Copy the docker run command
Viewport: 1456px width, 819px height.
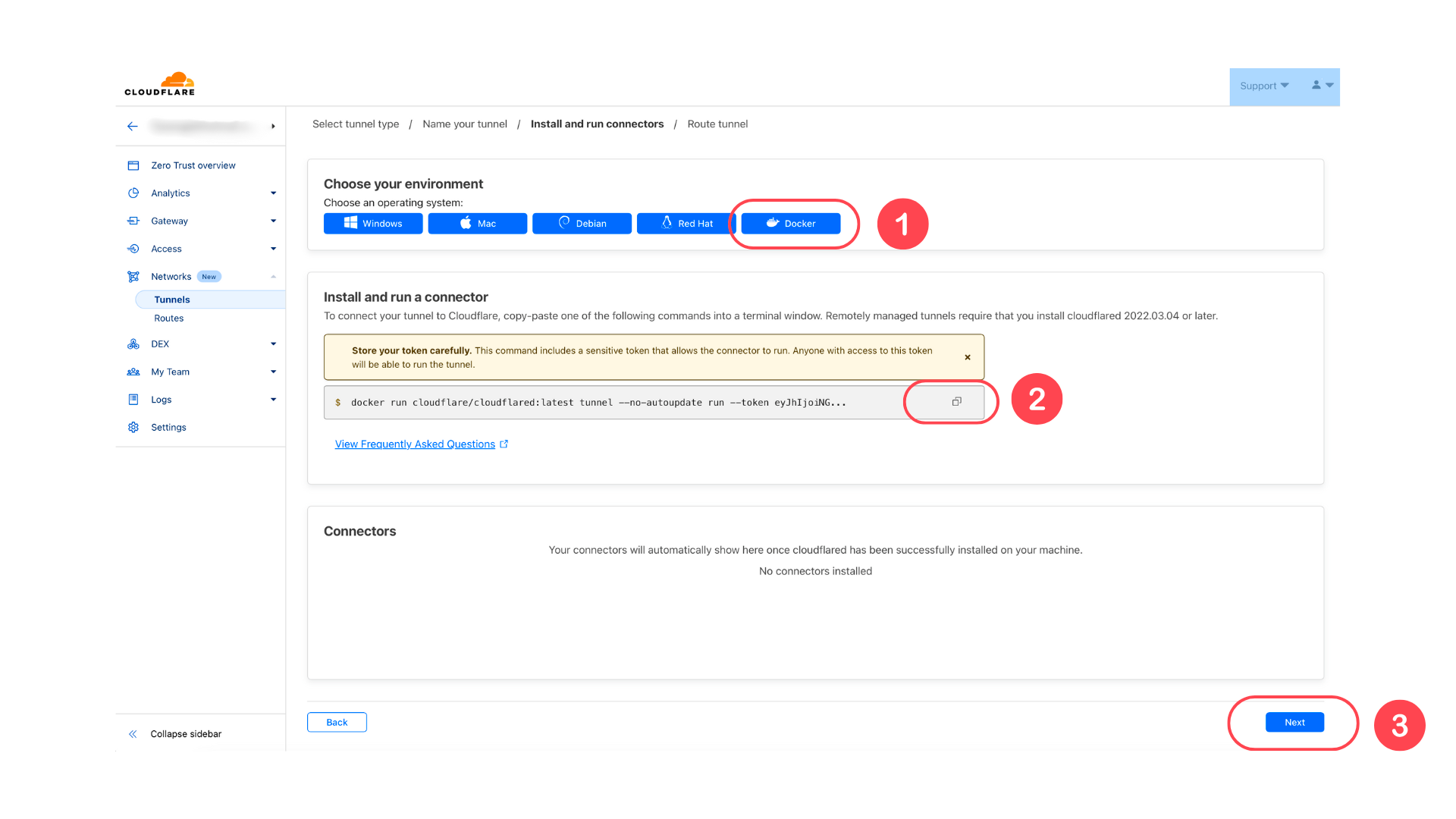pyautogui.click(x=956, y=402)
